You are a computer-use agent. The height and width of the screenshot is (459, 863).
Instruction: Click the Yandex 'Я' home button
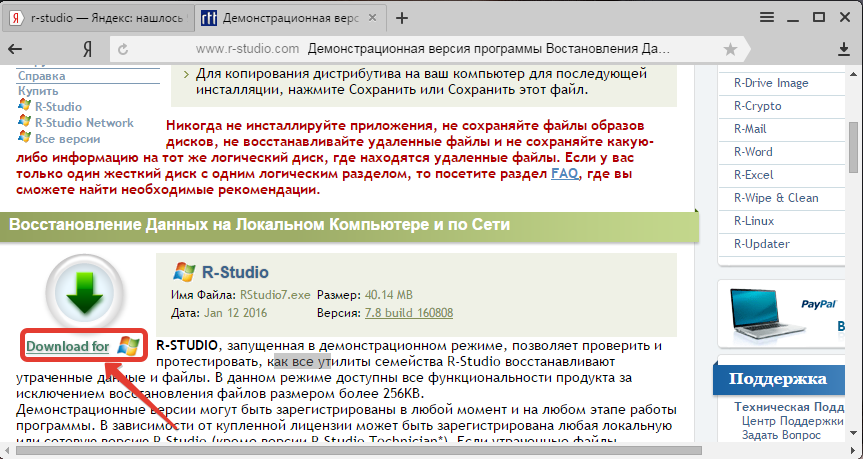[x=87, y=50]
